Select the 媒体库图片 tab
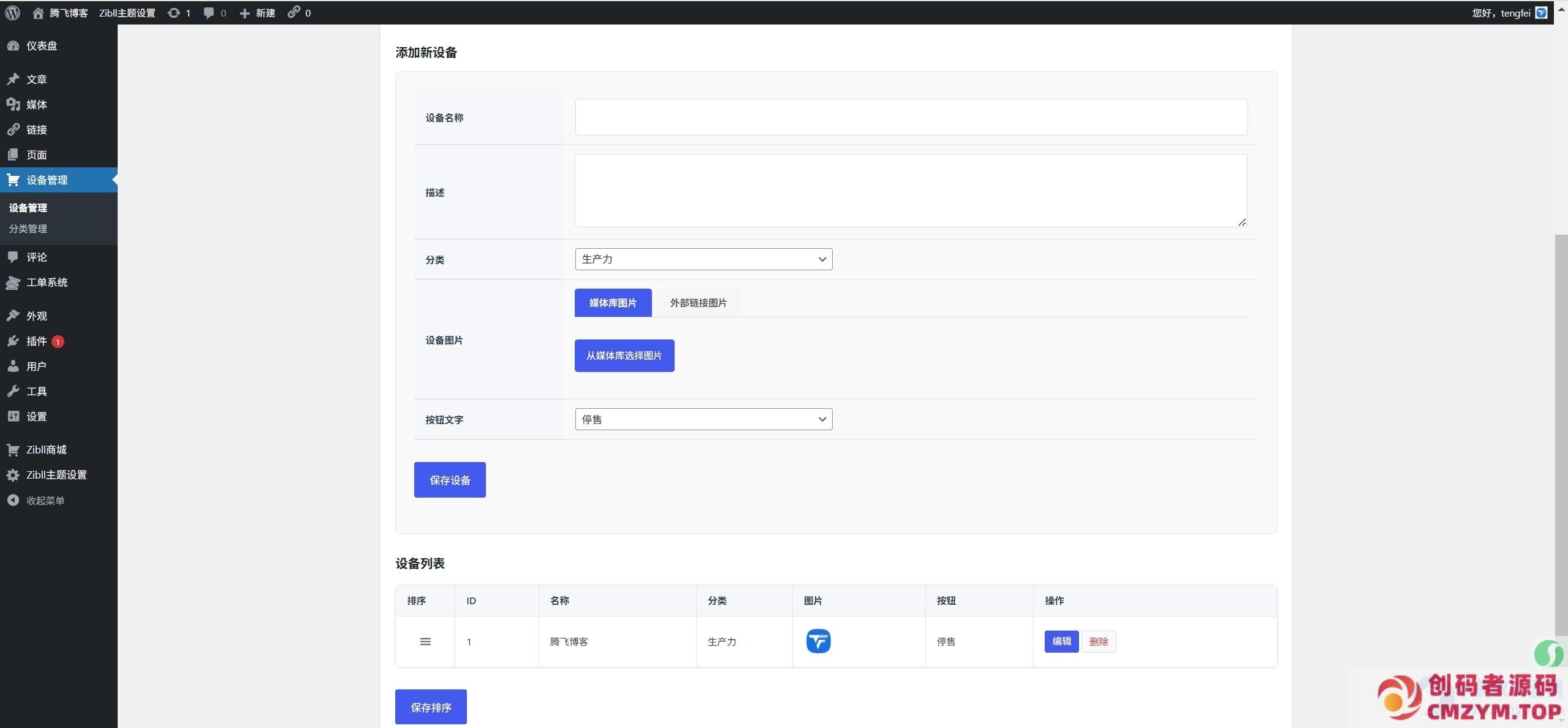Image resolution: width=1568 pixels, height=728 pixels. pos(612,303)
